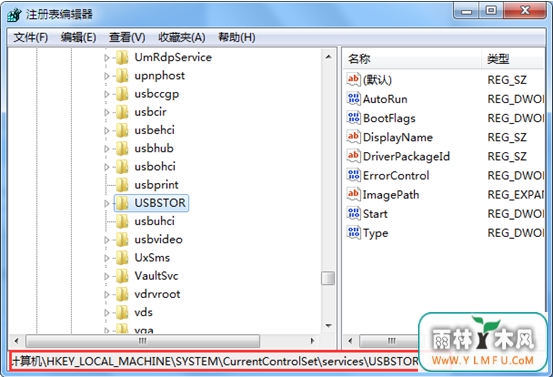This screenshot has width=553, height=377.
Task: Click the usbprint folder icon
Action: [x=122, y=185]
